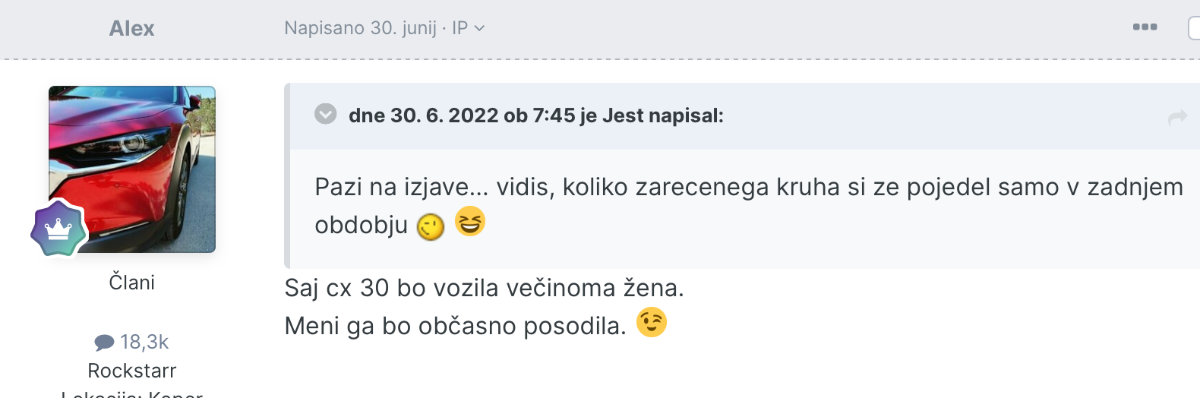Image resolution: width=1200 pixels, height=398 pixels.
Task: Click the speech bubble posts count icon
Action: point(104,343)
